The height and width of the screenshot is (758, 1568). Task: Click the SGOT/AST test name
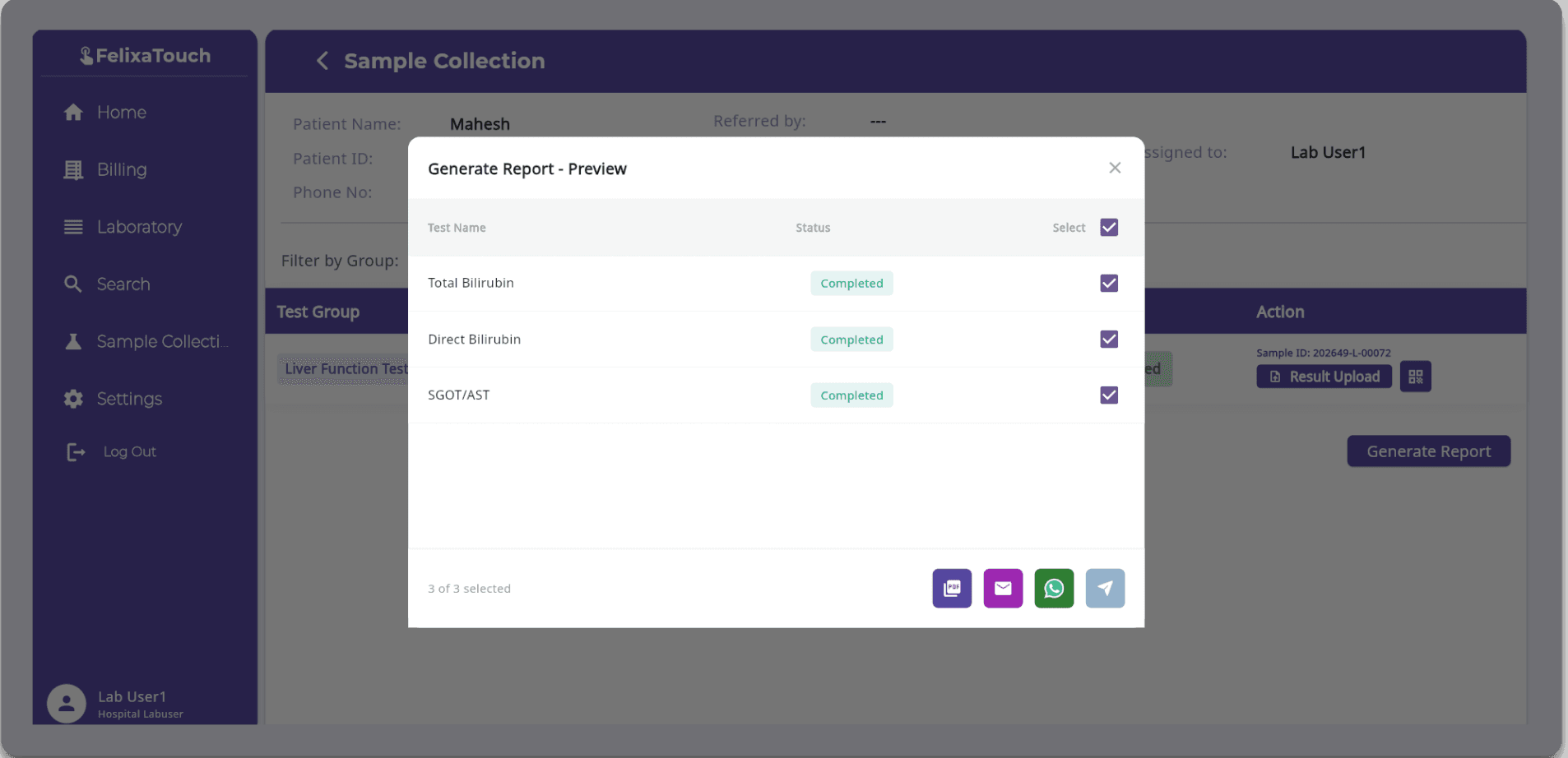[x=458, y=395]
